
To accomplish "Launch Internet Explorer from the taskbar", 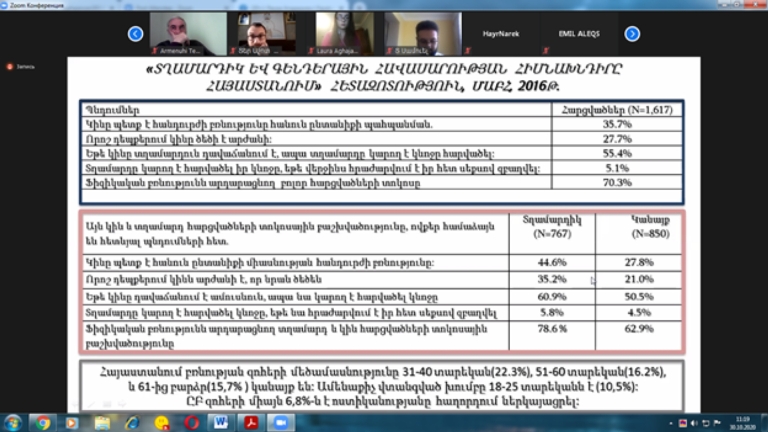I will coord(132,422).
